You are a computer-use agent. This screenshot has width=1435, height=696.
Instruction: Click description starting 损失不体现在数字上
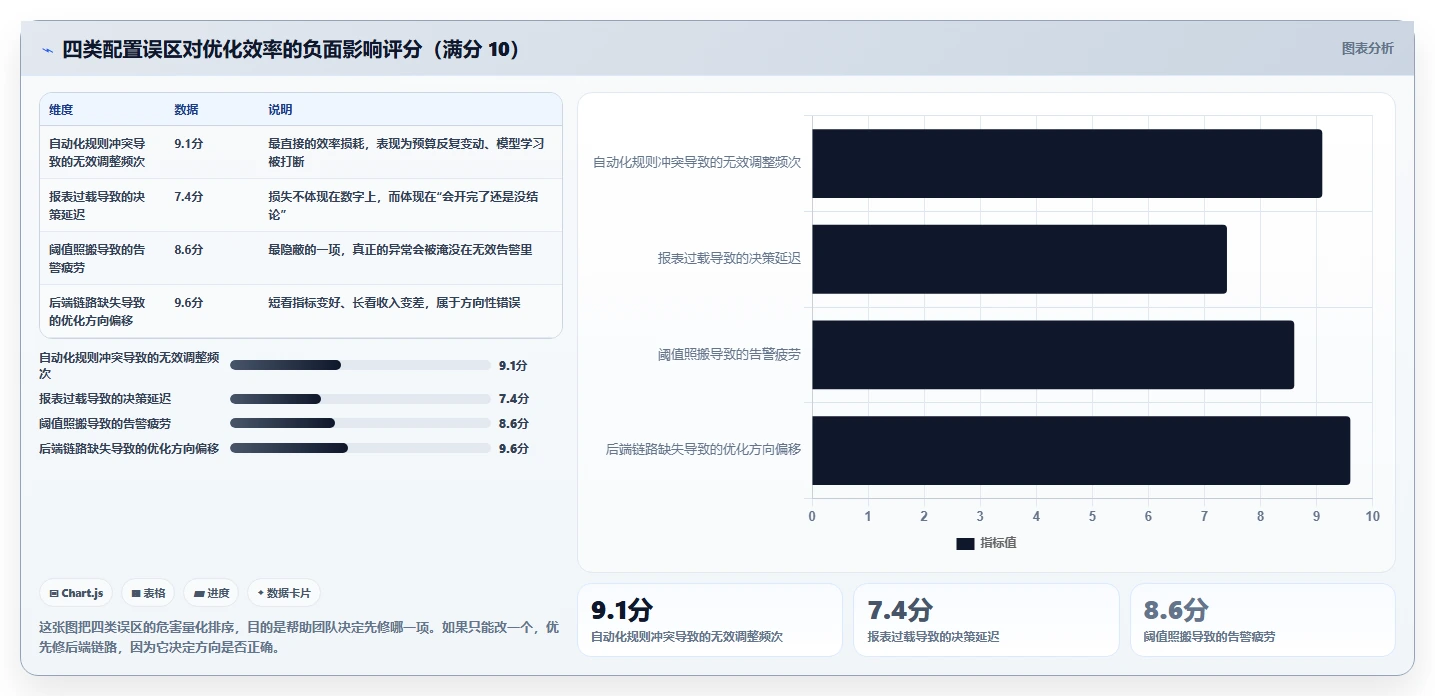403,205
